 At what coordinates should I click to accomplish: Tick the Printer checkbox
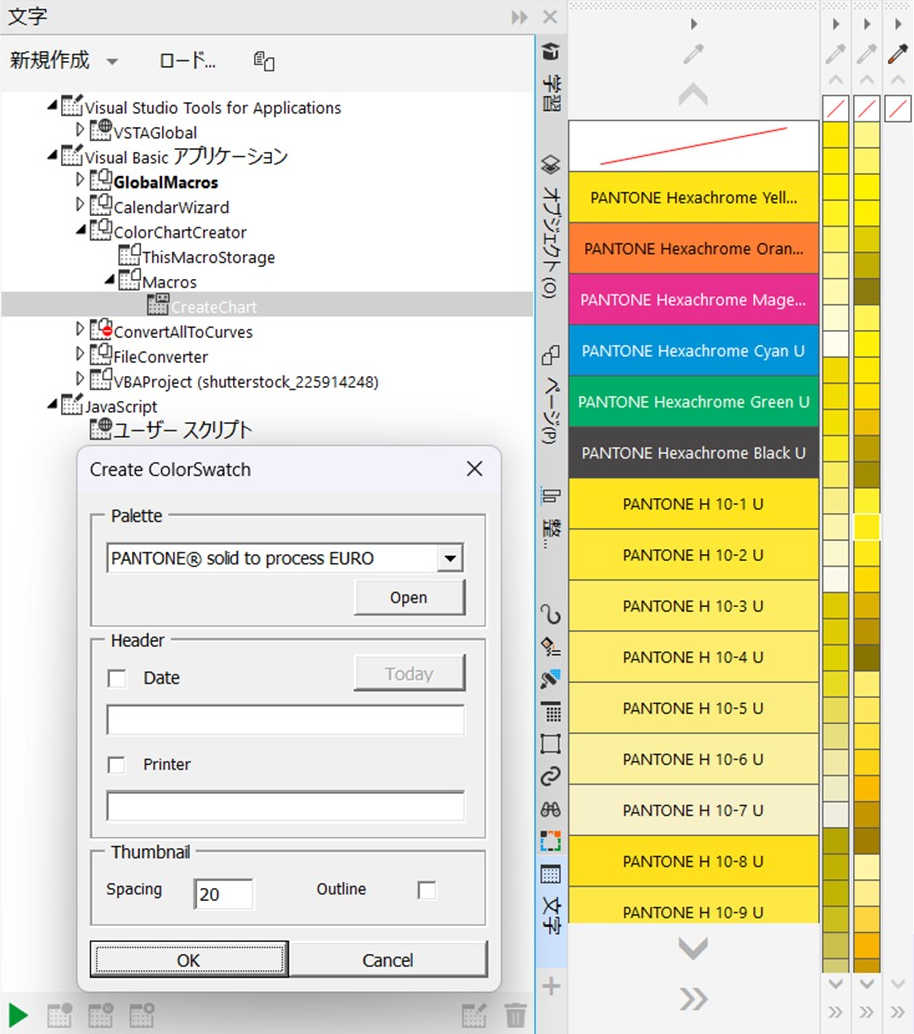tap(117, 765)
